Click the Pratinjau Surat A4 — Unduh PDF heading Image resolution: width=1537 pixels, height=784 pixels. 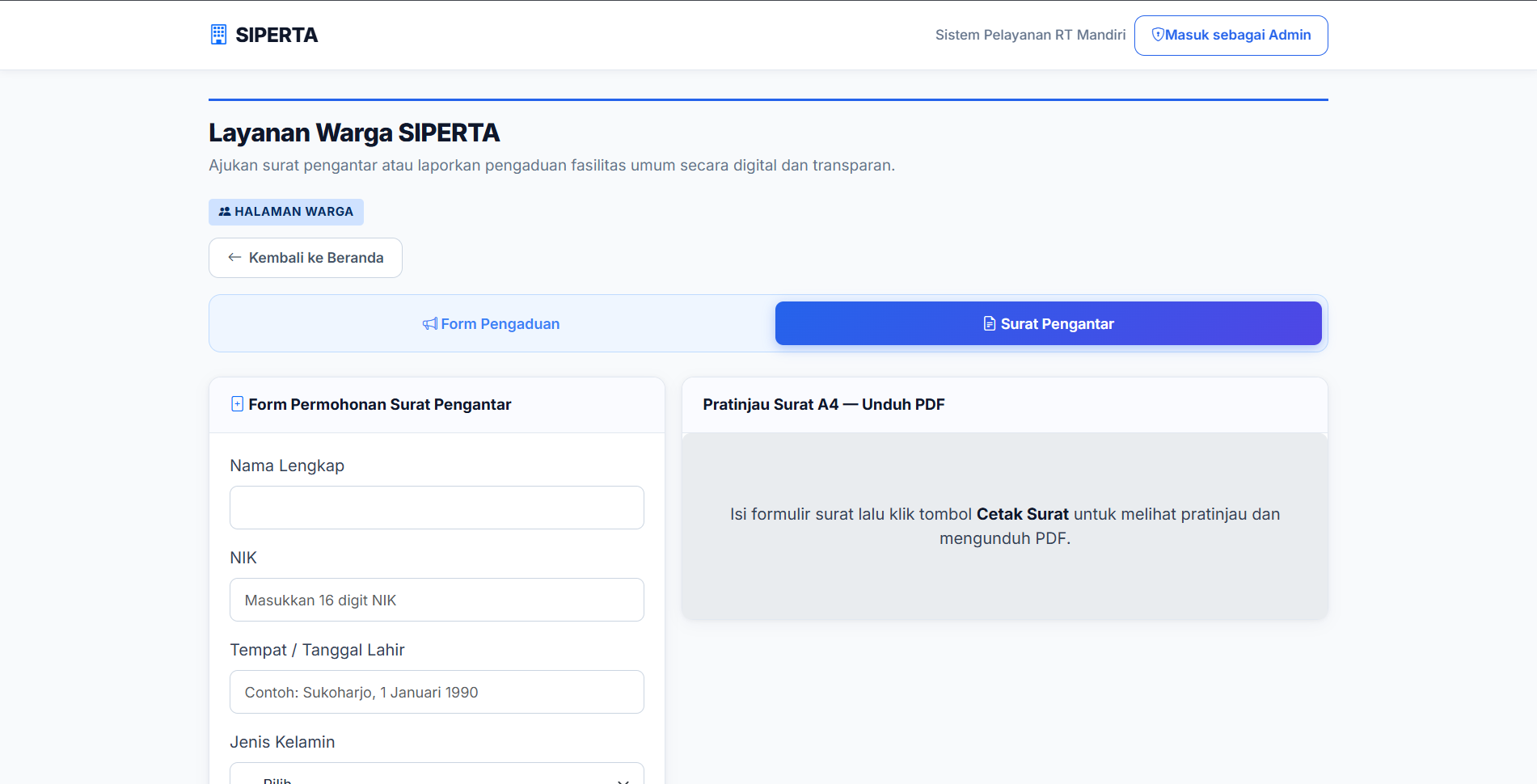coord(824,404)
